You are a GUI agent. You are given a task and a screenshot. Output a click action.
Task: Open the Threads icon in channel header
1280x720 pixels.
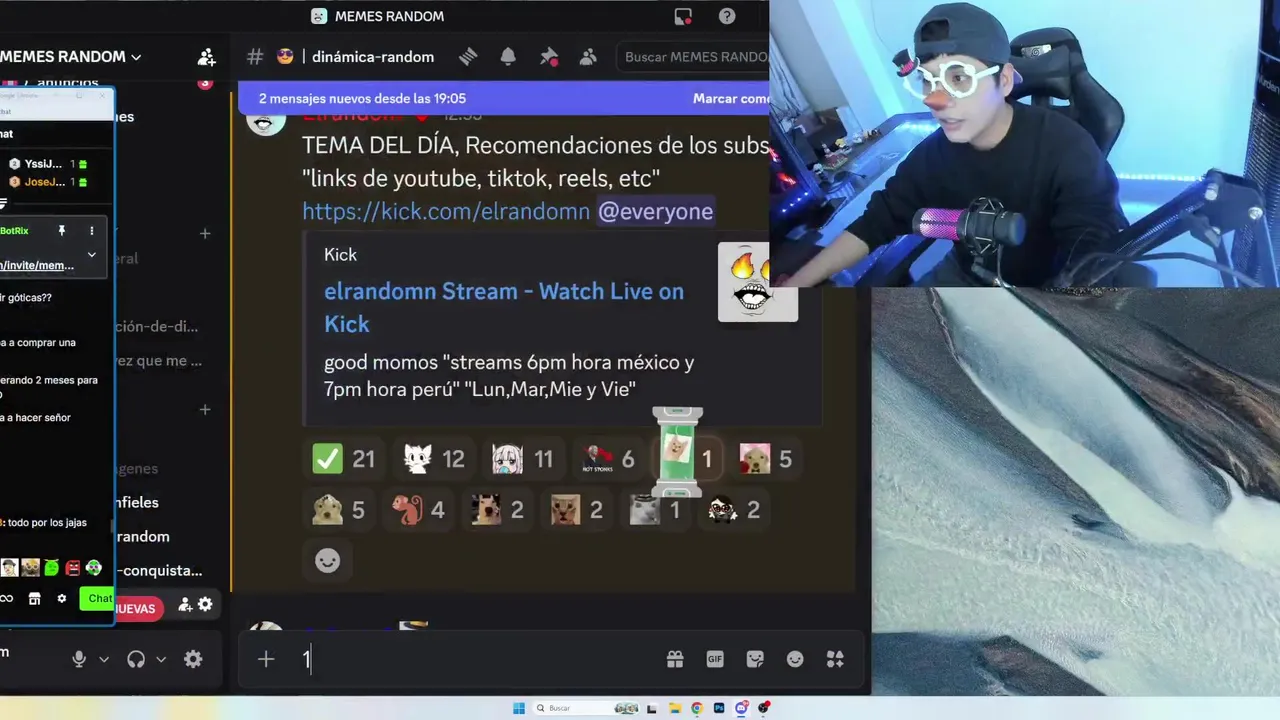(x=468, y=57)
